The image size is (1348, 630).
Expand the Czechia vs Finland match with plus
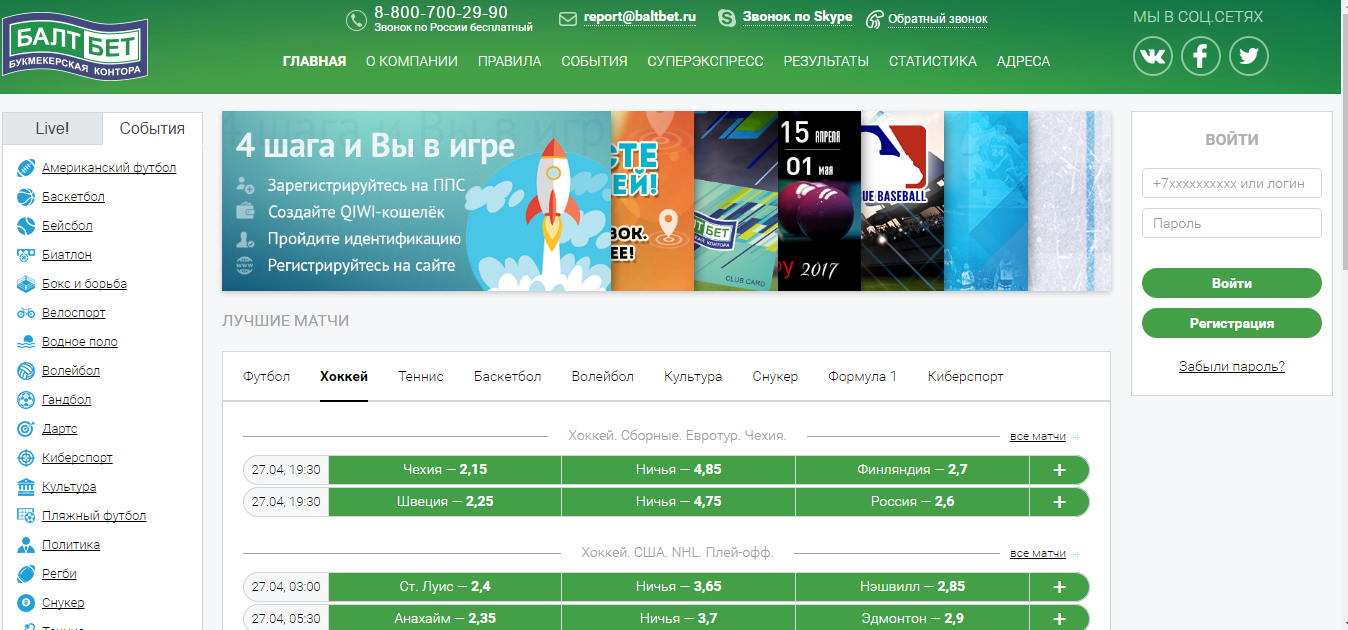point(1059,470)
